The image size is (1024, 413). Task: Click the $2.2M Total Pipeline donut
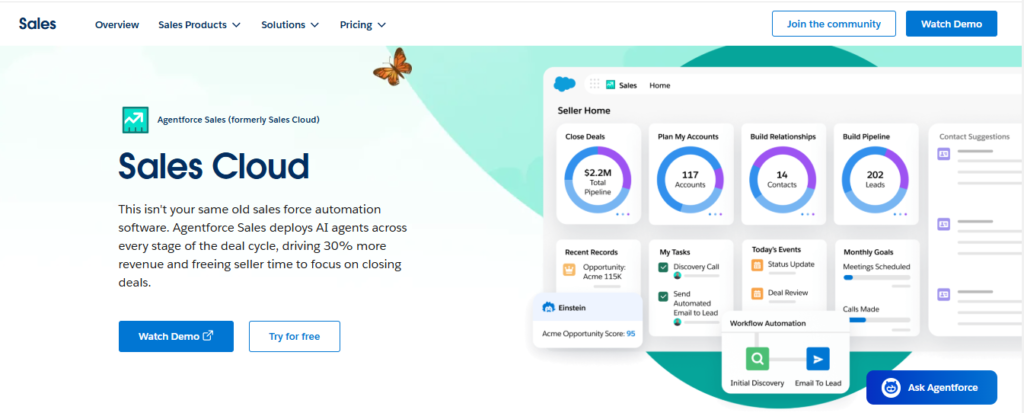598,178
